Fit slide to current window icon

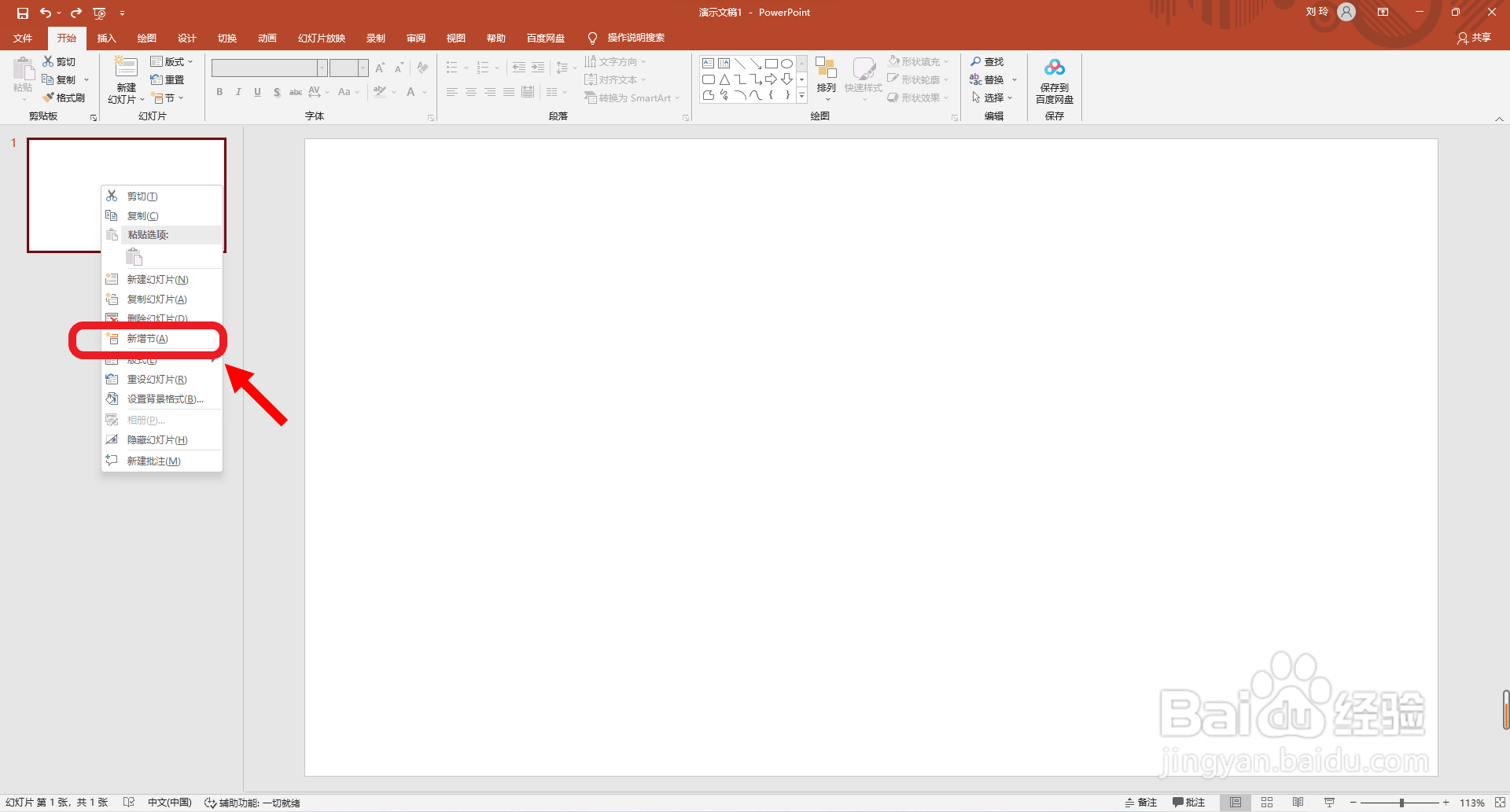pyautogui.click(x=1499, y=803)
